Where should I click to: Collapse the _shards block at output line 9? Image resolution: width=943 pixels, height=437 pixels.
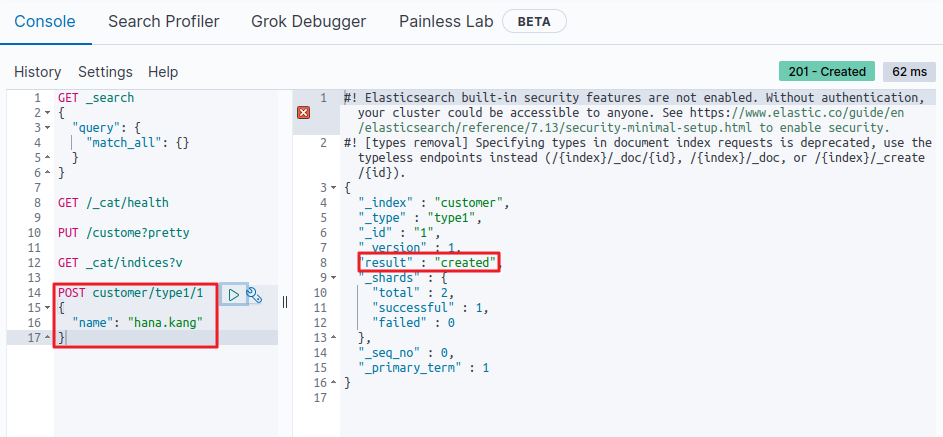click(334, 278)
